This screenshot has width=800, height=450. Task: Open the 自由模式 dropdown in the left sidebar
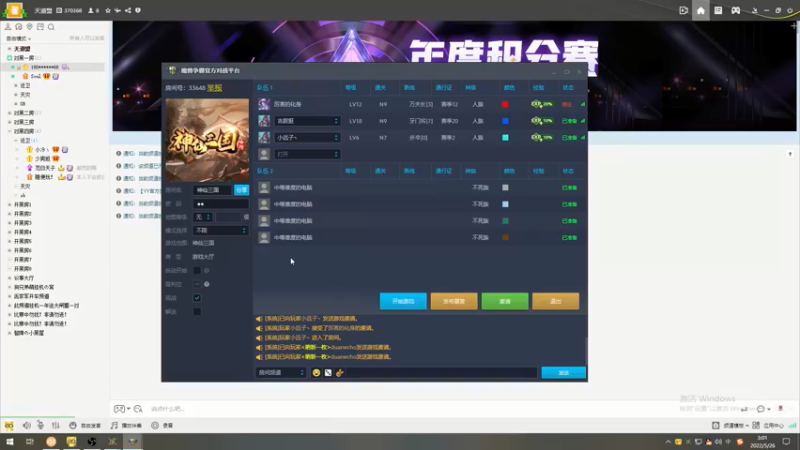point(18,39)
